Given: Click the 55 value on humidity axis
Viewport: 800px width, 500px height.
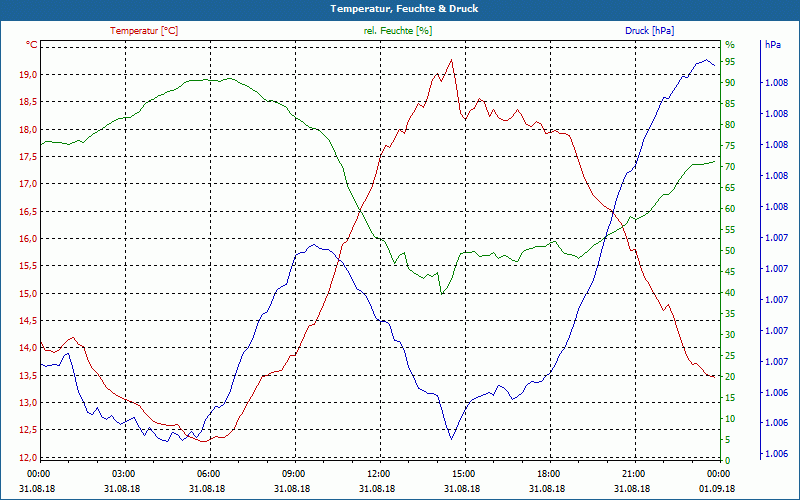Looking at the screenshot, I should pyautogui.click(x=730, y=230).
